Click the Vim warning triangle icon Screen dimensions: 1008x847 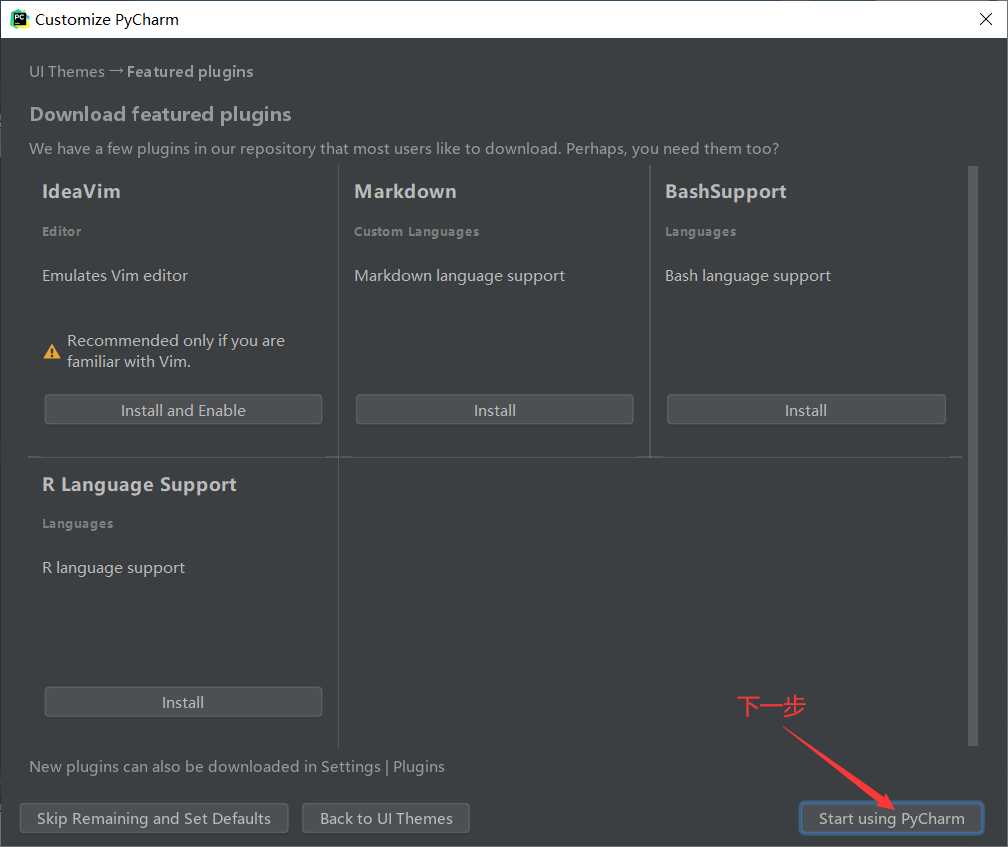coord(51,352)
